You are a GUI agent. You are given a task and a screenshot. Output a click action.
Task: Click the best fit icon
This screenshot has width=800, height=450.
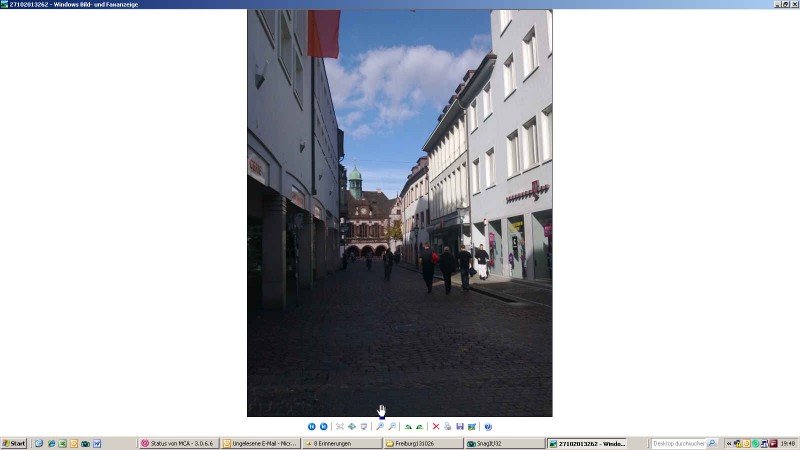pyautogui.click(x=340, y=426)
